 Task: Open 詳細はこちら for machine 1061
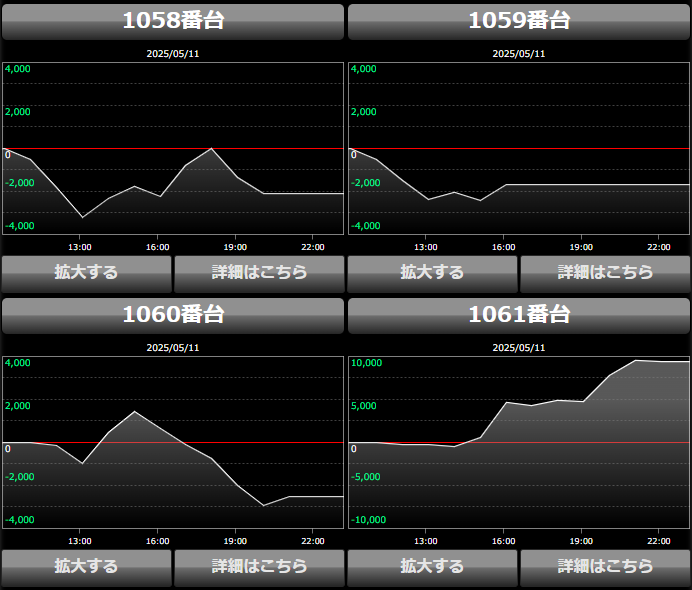(x=606, y=568)
